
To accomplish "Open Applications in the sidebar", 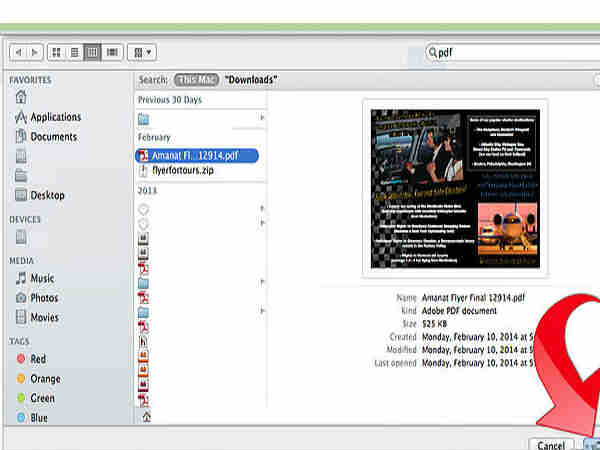I will coord(54,117).
